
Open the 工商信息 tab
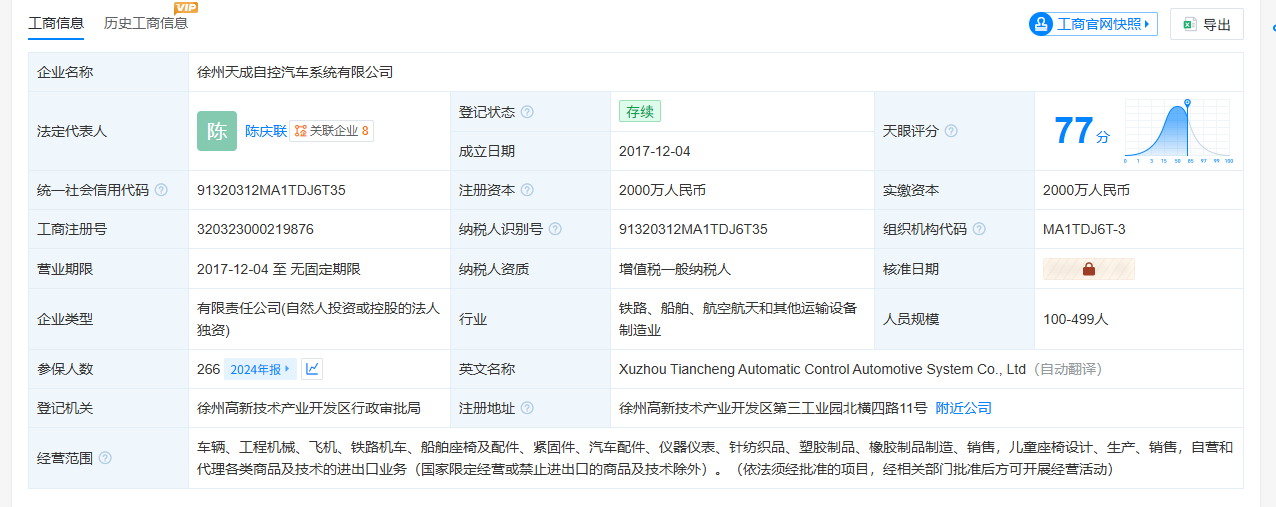[56, 23]
